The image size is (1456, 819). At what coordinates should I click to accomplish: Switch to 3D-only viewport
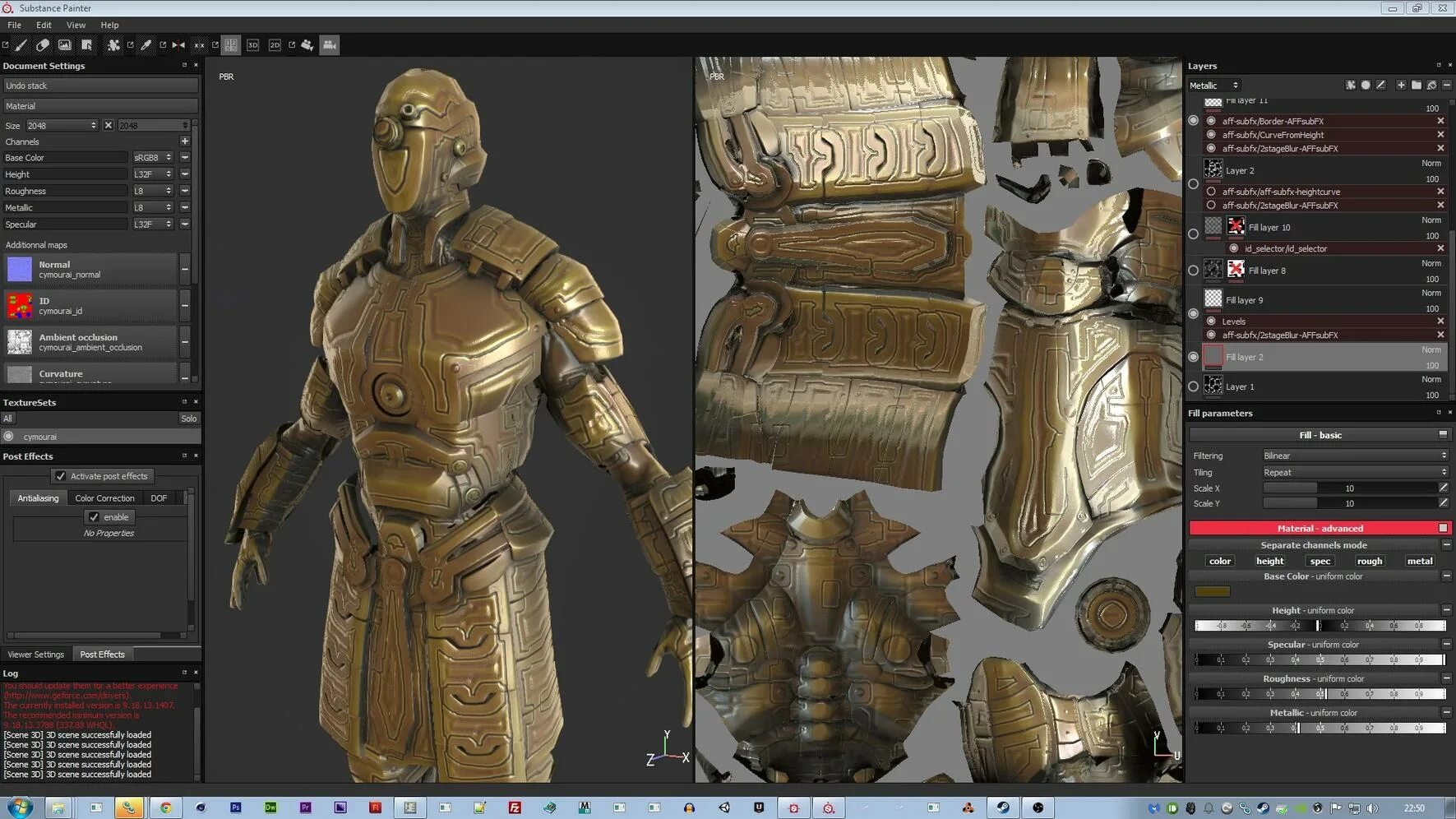tap(253, 45)
